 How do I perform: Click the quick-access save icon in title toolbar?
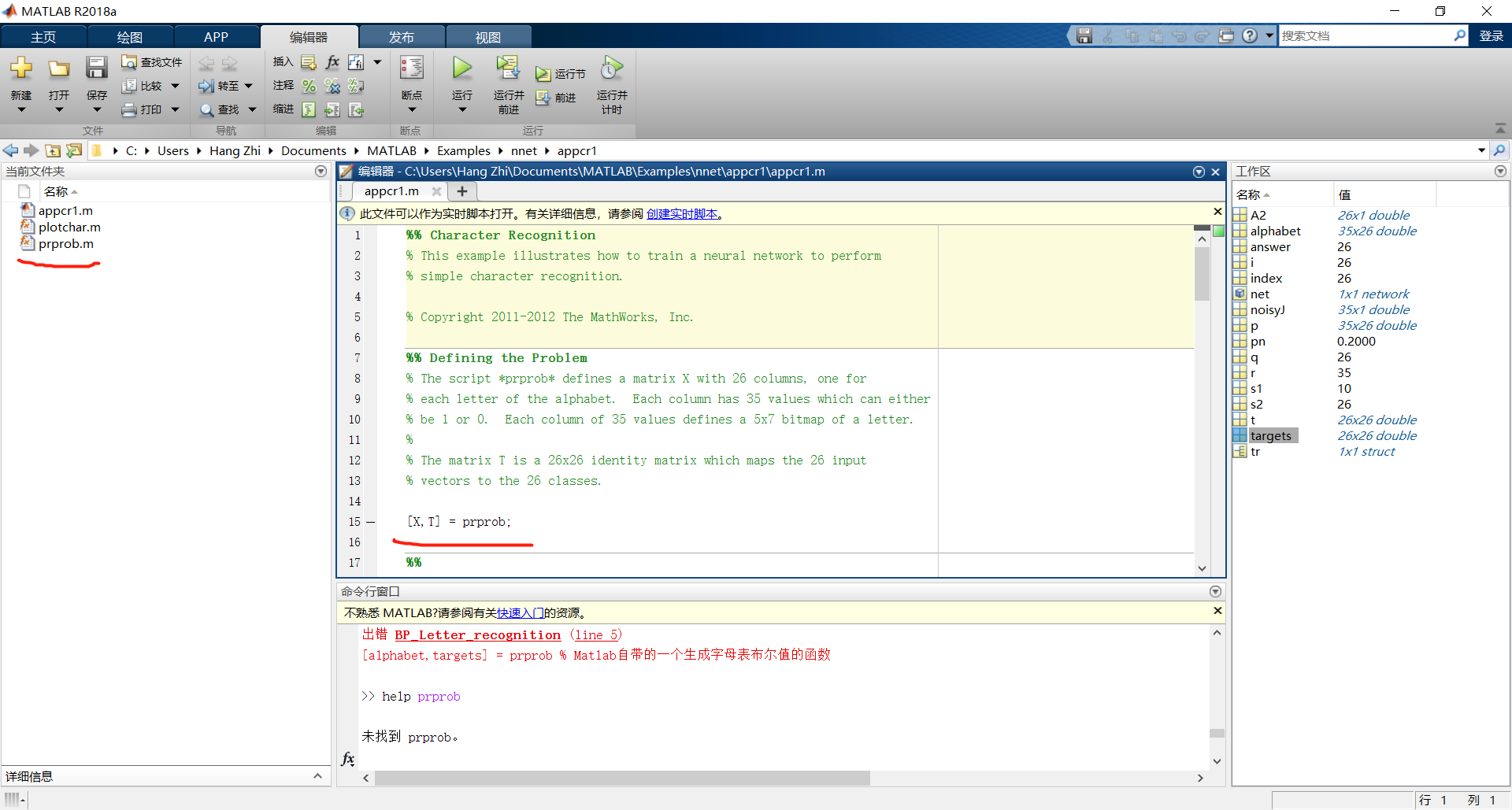pyautogui.click(x=1084, y=35)
